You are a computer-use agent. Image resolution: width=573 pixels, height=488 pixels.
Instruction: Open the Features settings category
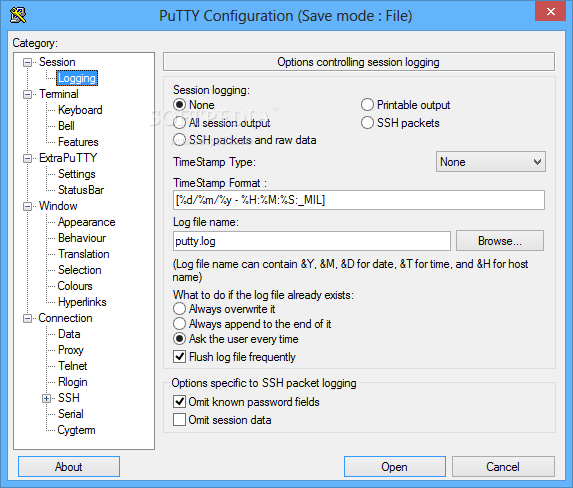[78, 142]
